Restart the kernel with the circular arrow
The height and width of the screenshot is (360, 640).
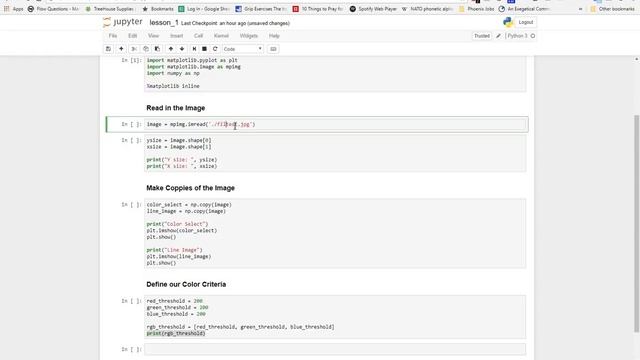tap(215, 49)
